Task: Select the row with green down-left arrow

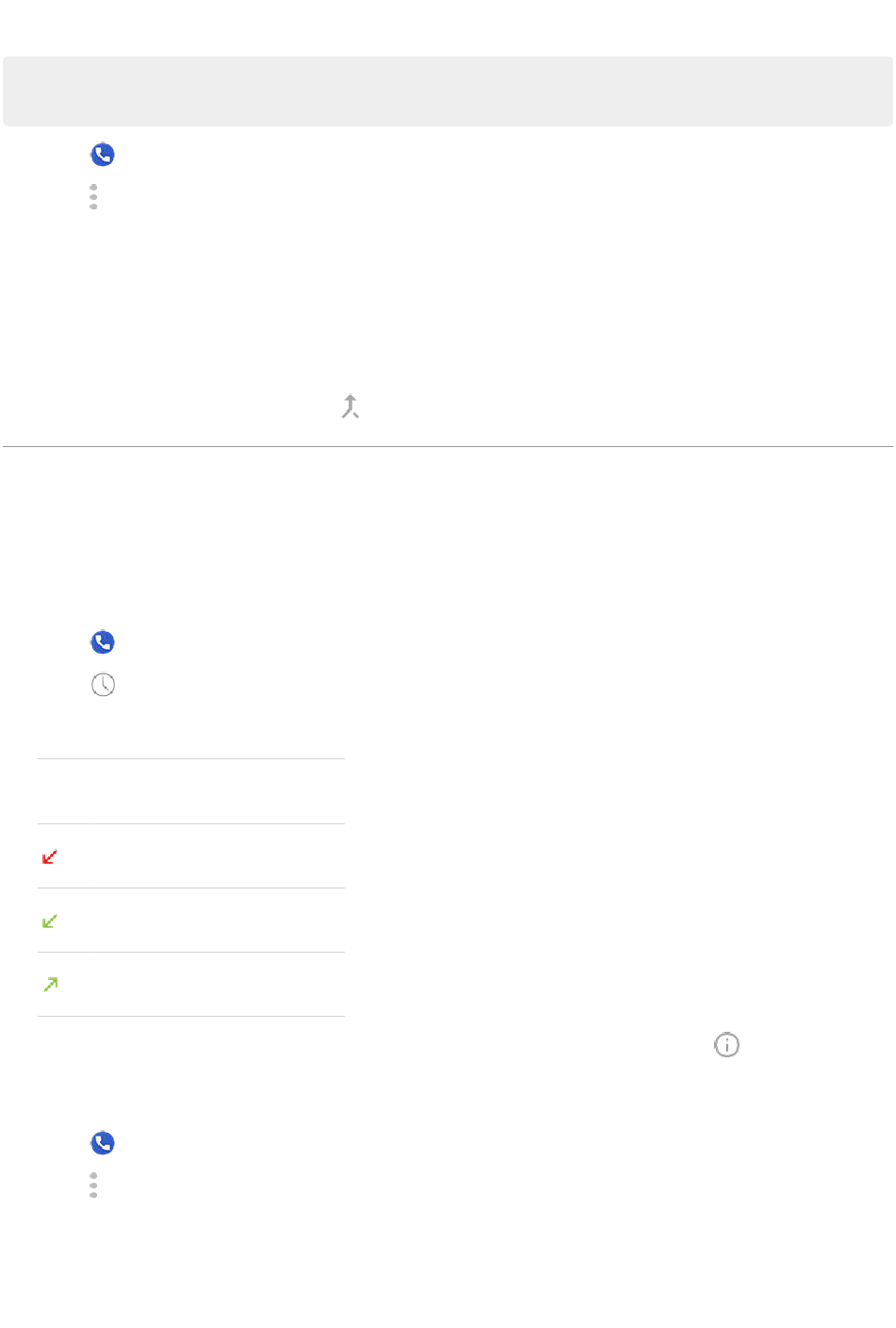Action: click(x=191, y=921)
